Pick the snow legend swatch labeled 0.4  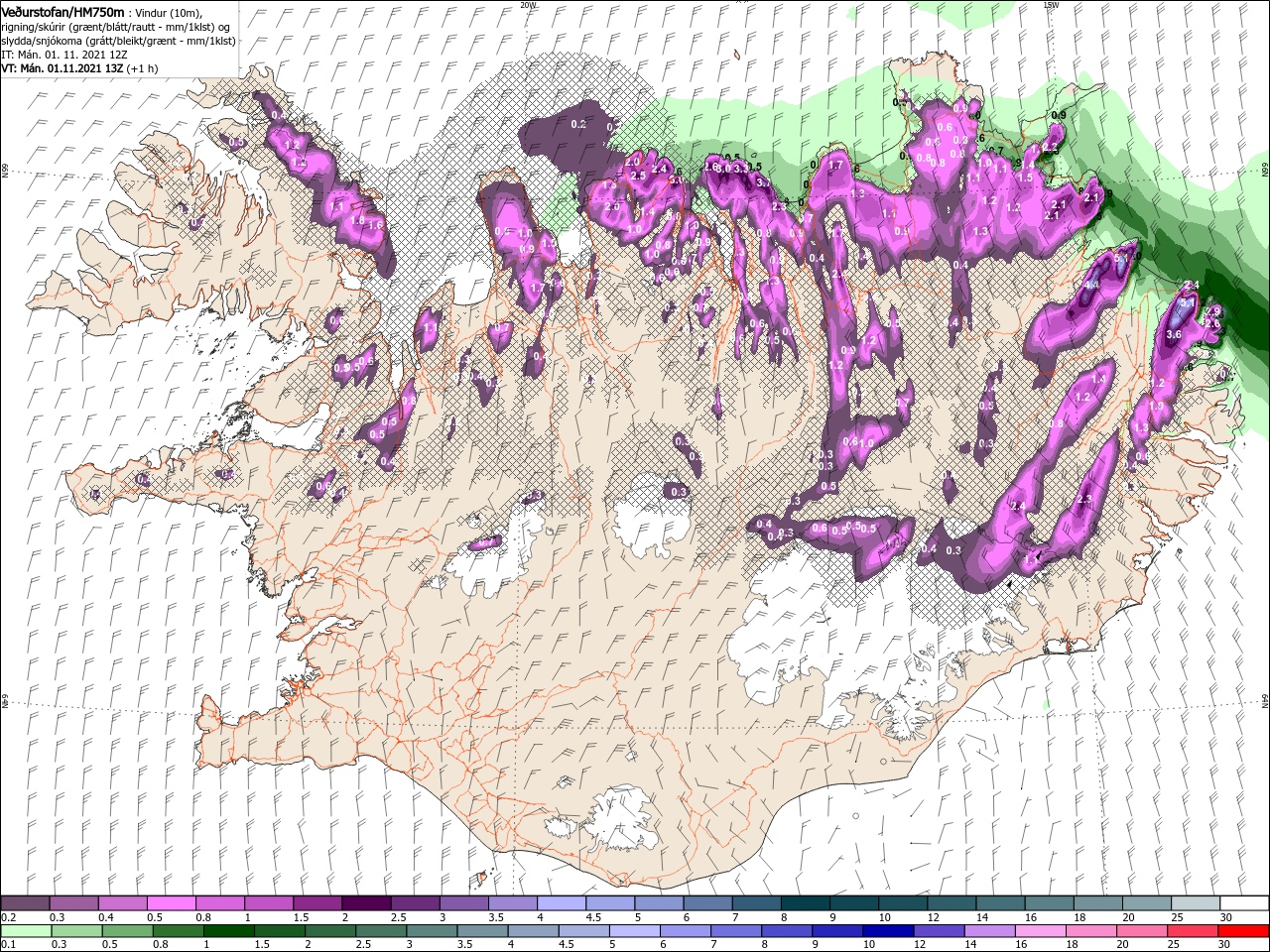click(x=122, y=903)
